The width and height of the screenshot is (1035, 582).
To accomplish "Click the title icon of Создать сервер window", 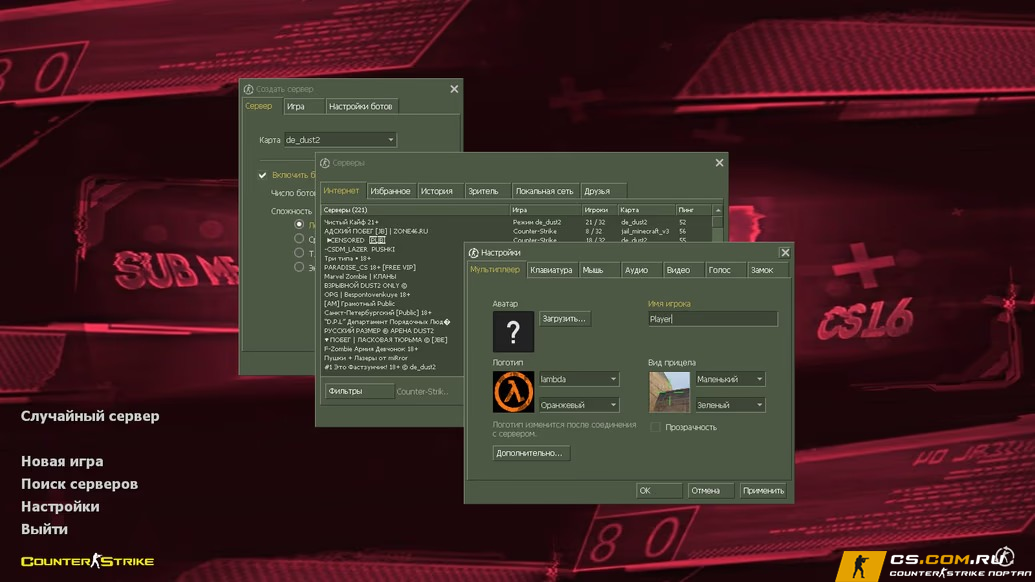I will click(248, 89).
